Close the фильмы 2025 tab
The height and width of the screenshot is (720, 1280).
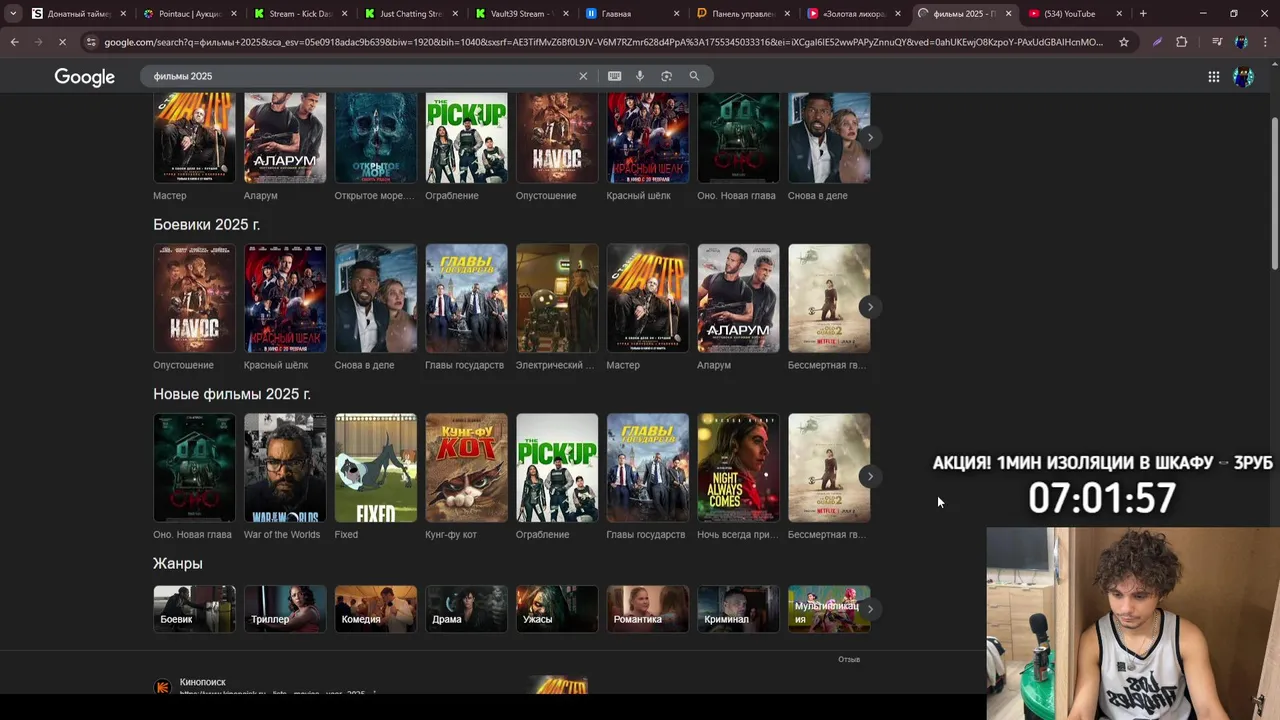point(1008,14)
